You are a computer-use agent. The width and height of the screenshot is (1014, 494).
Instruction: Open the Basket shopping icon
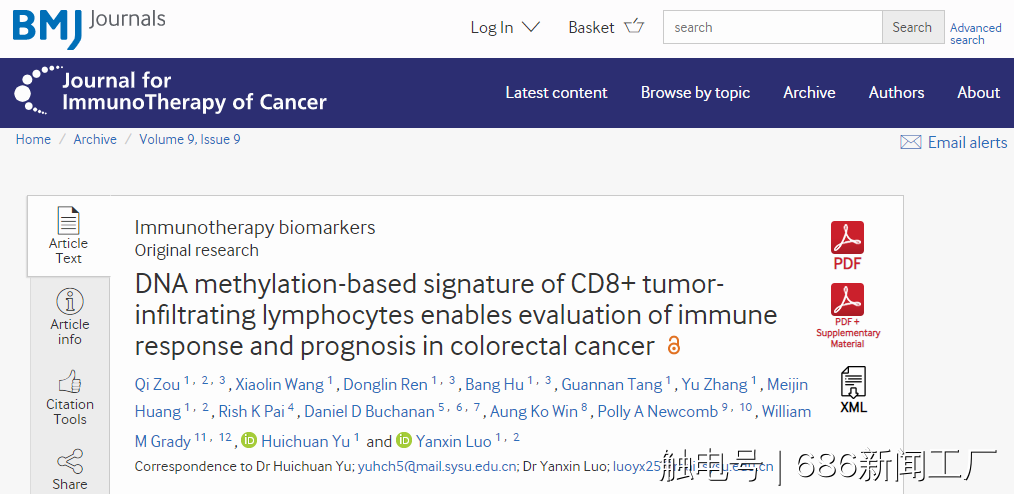(634, 27)
